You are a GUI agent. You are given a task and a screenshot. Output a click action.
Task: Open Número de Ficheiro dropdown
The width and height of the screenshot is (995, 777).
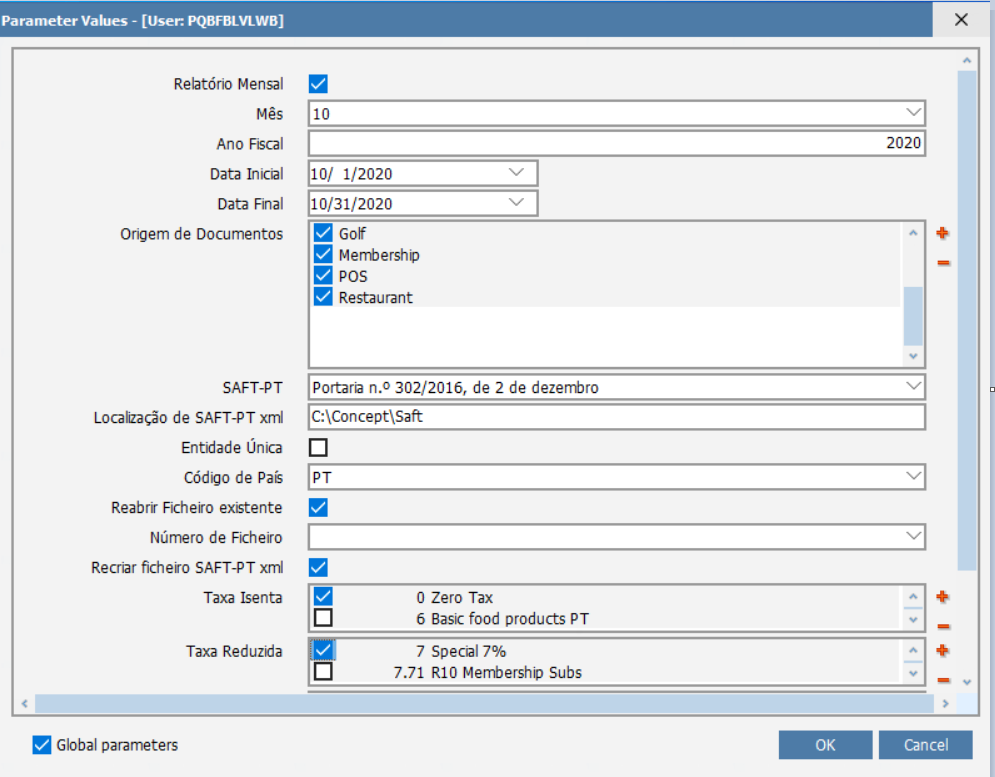coord(913,536)
